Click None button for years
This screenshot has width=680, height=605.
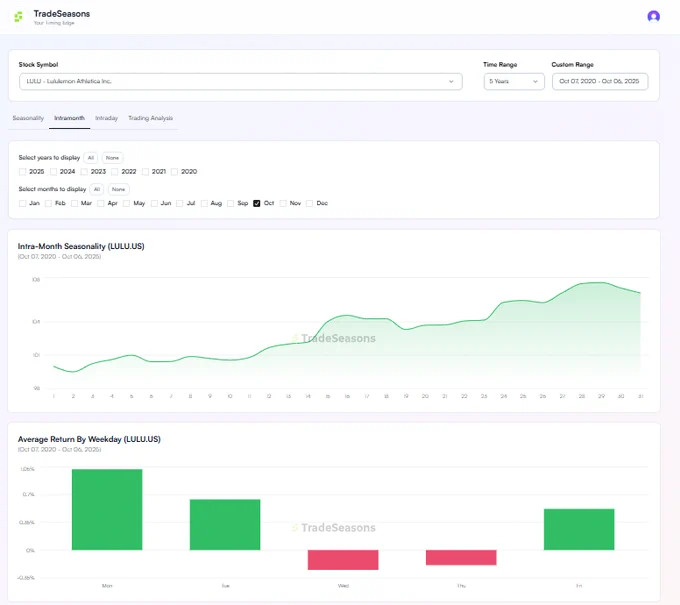pos(112,158)
